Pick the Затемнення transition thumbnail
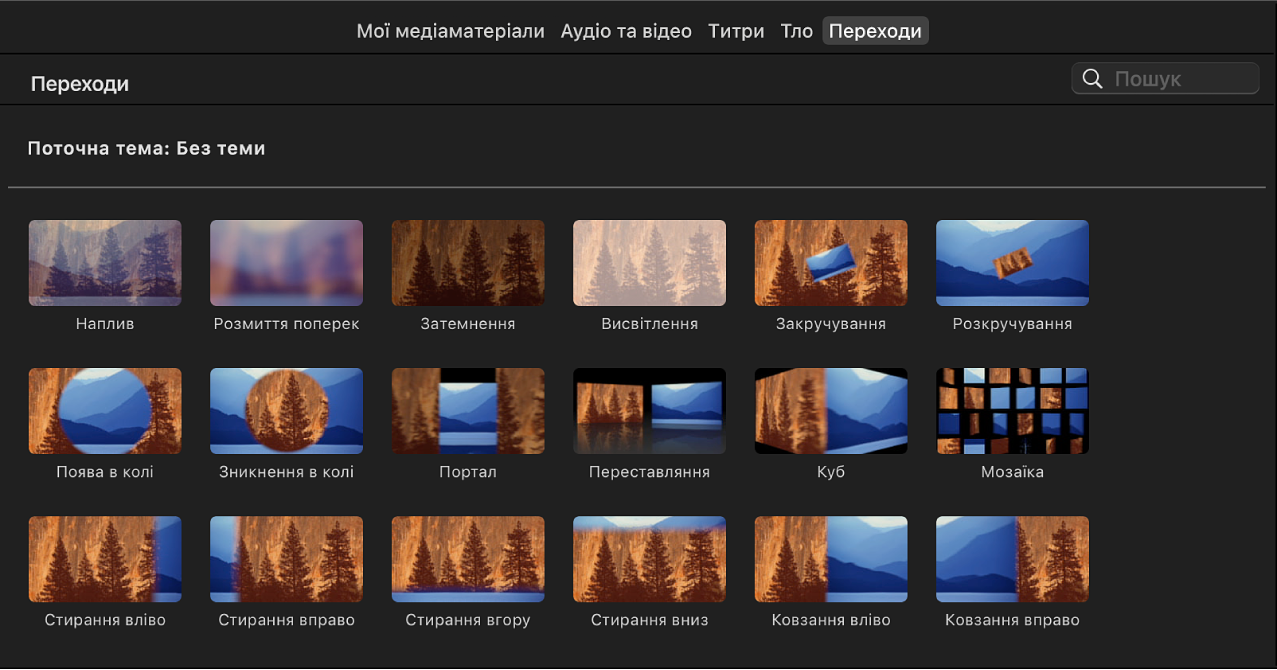Image resolution: width=1277 pixels, height=670 pixels. [x=468, y=263]
